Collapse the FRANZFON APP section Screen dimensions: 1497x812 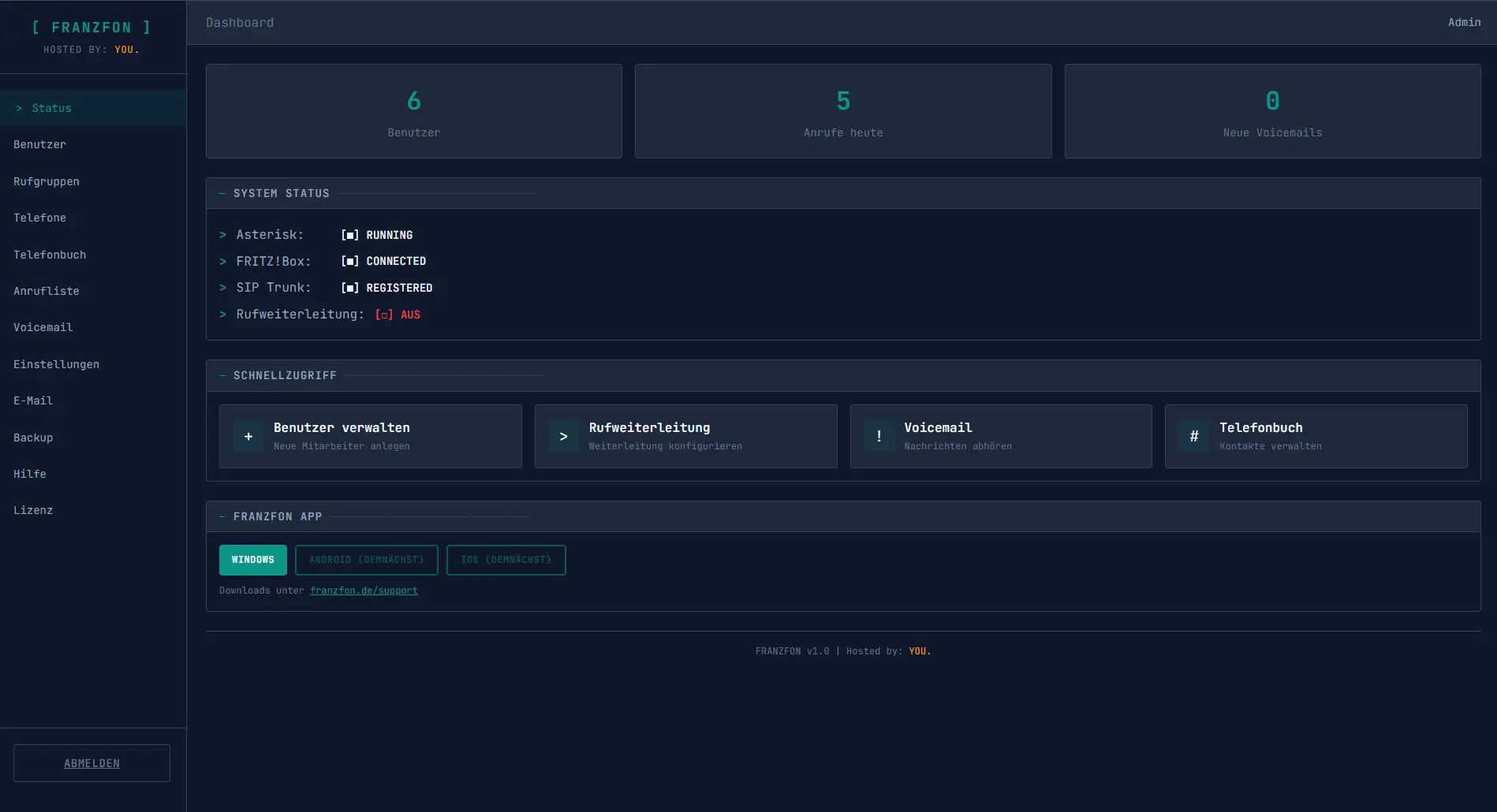222,516
